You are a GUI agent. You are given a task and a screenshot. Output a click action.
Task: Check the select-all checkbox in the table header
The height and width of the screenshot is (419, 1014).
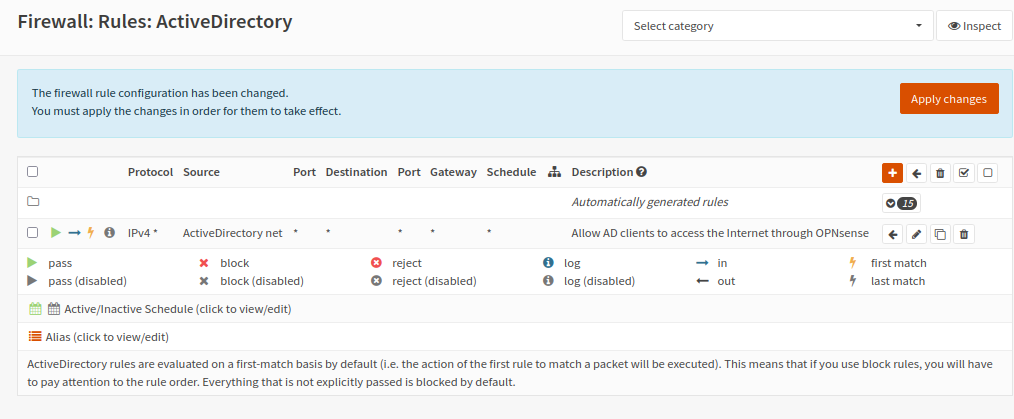(x=33, y=172)
